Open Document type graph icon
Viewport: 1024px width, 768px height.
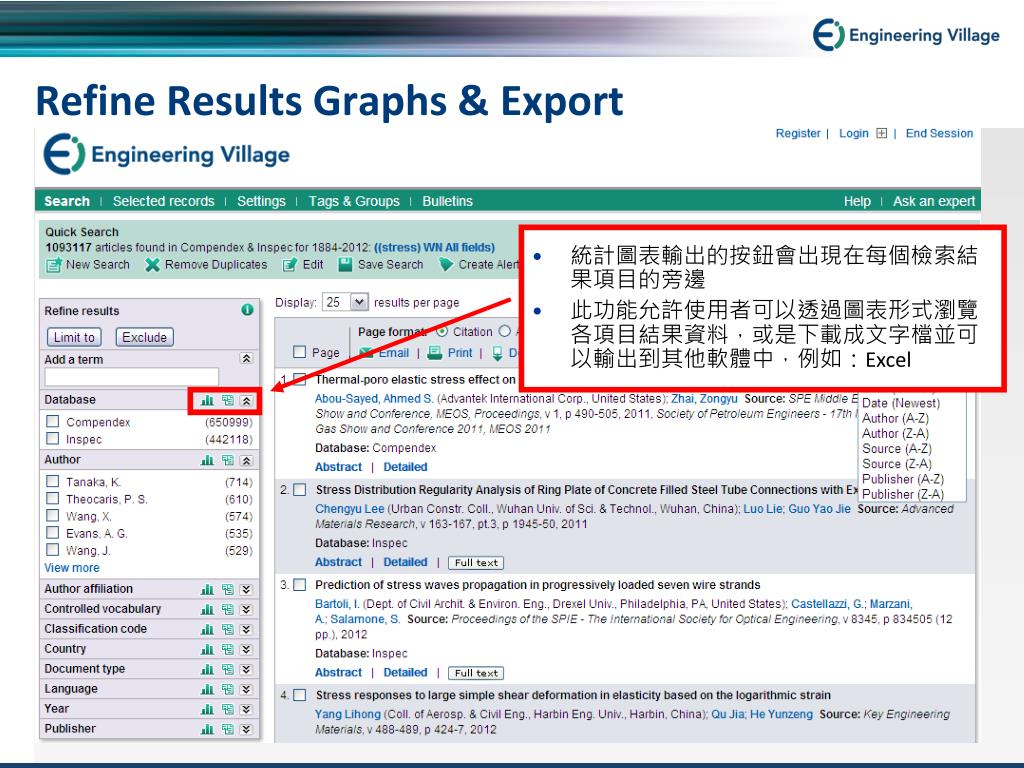207,669
